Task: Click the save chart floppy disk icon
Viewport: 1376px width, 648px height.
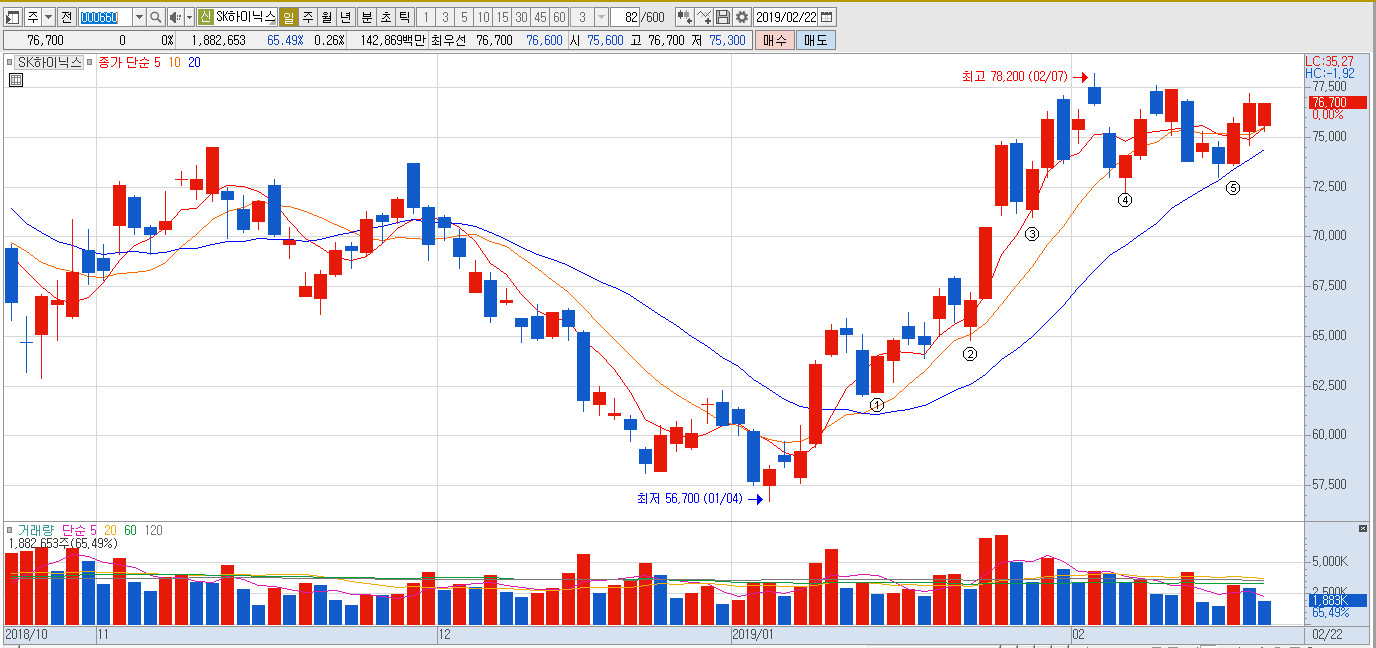Action: 723,17
